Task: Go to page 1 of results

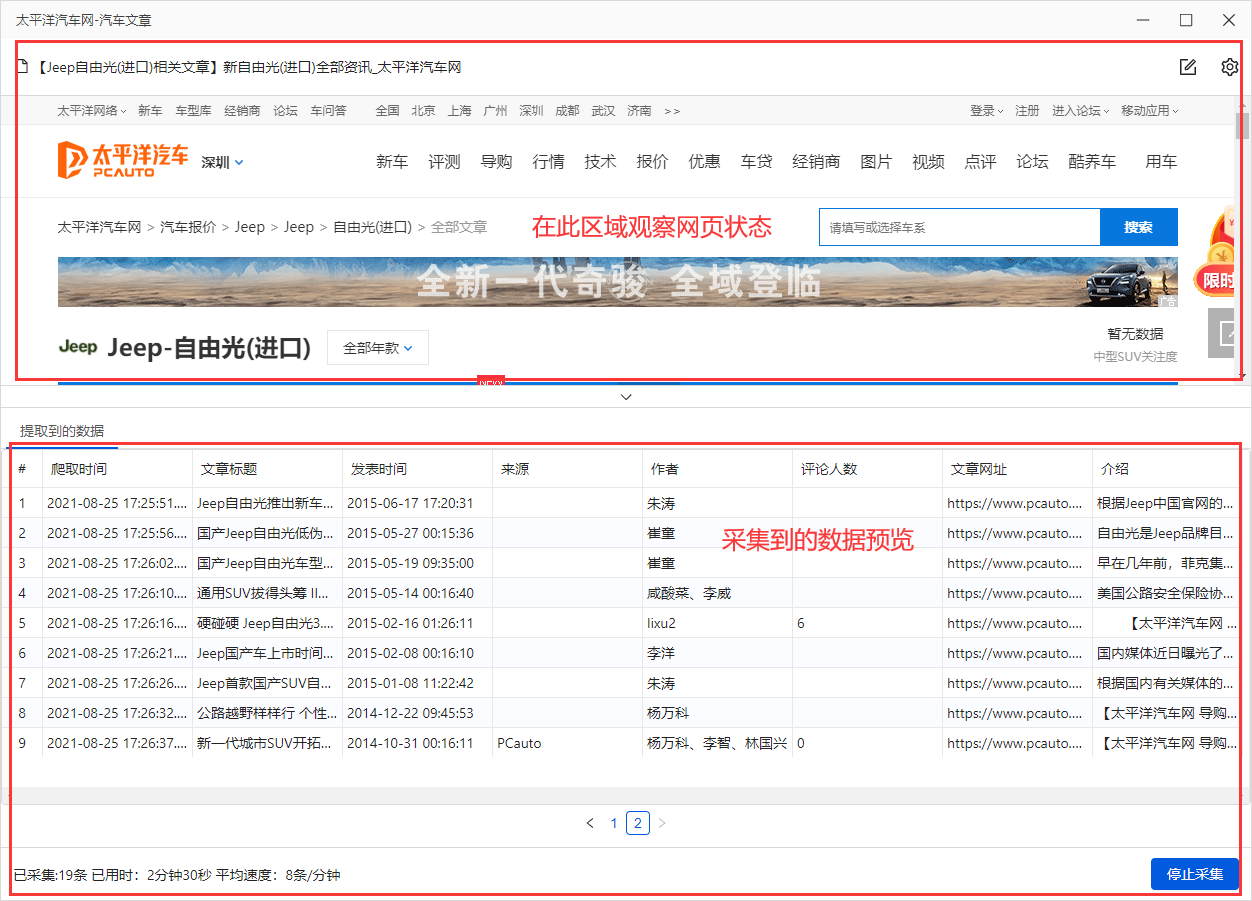Action: [614, 823]
